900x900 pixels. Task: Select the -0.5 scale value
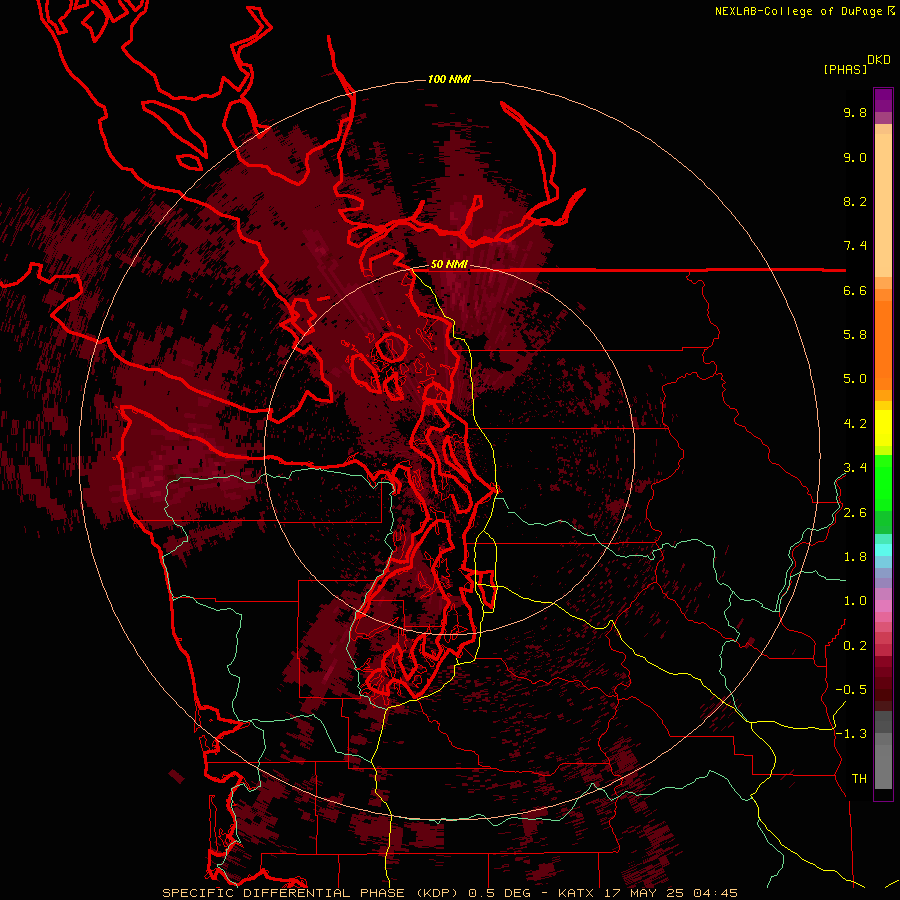[x=851, y=690]
